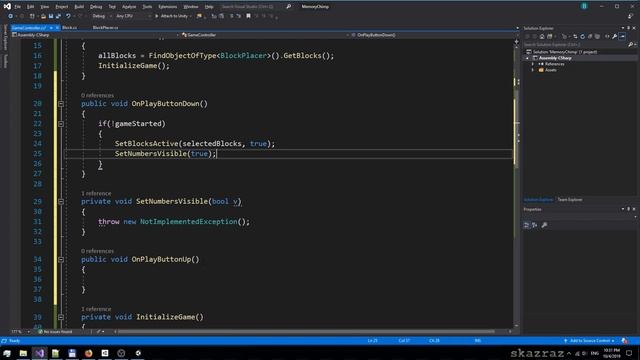Collapse the OnPlayButtonDown method
640x360 pixels.
(61, 104)
